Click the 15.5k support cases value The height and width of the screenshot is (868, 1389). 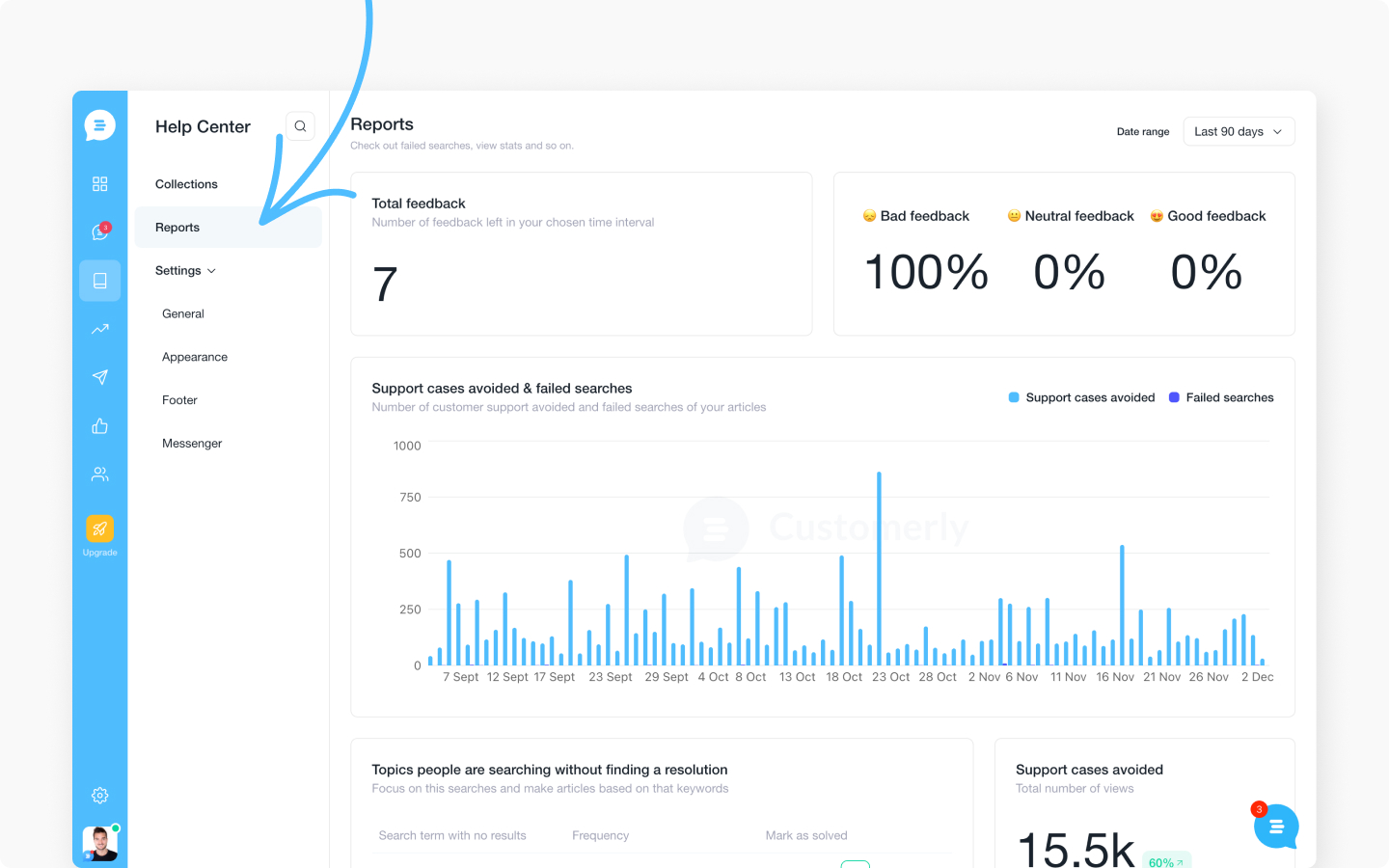click(1076, 850)
